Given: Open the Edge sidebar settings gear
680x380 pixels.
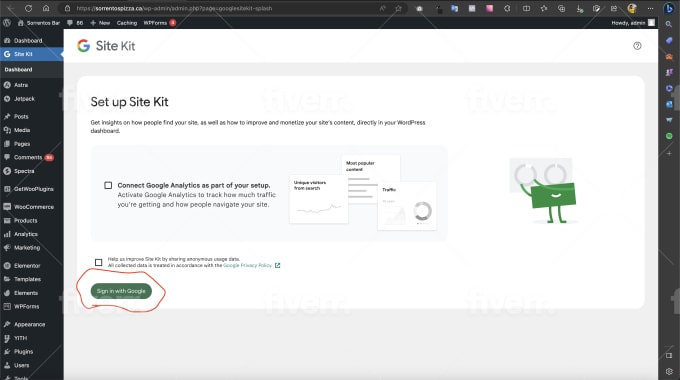Looking at the screenshot, I should click(x=669, y=371).
